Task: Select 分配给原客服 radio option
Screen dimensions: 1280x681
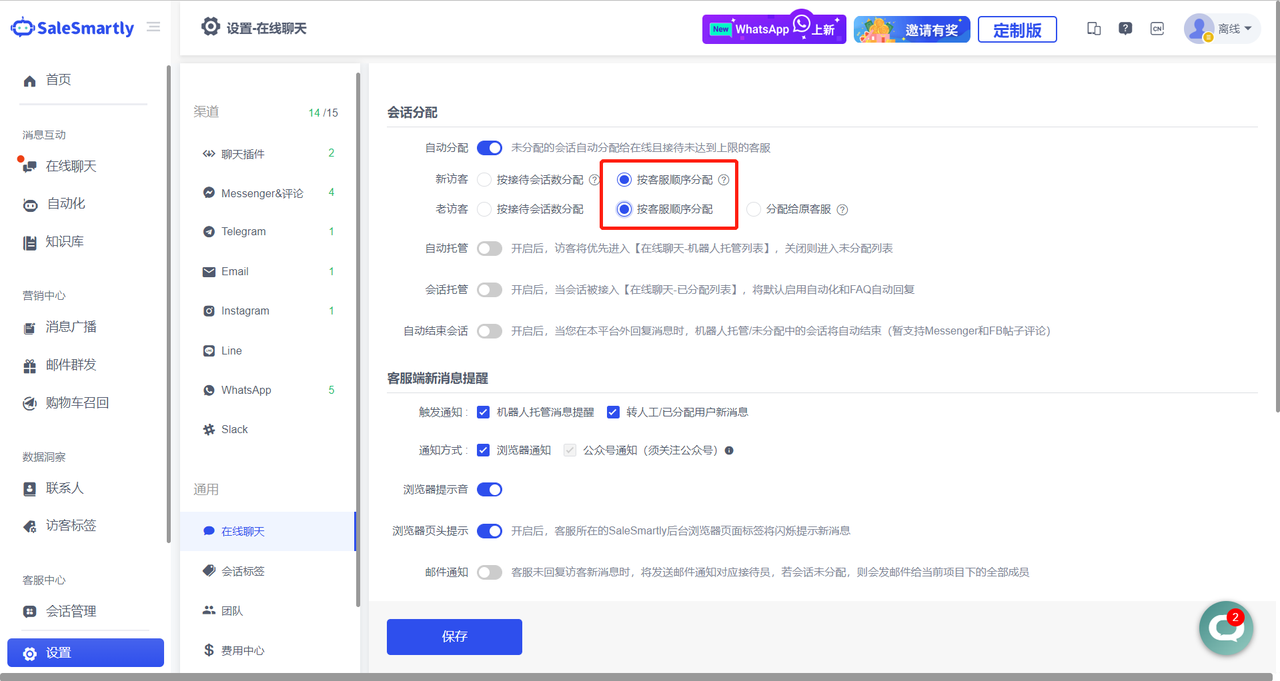Action: pyautogui.click(x=754, y=210)
